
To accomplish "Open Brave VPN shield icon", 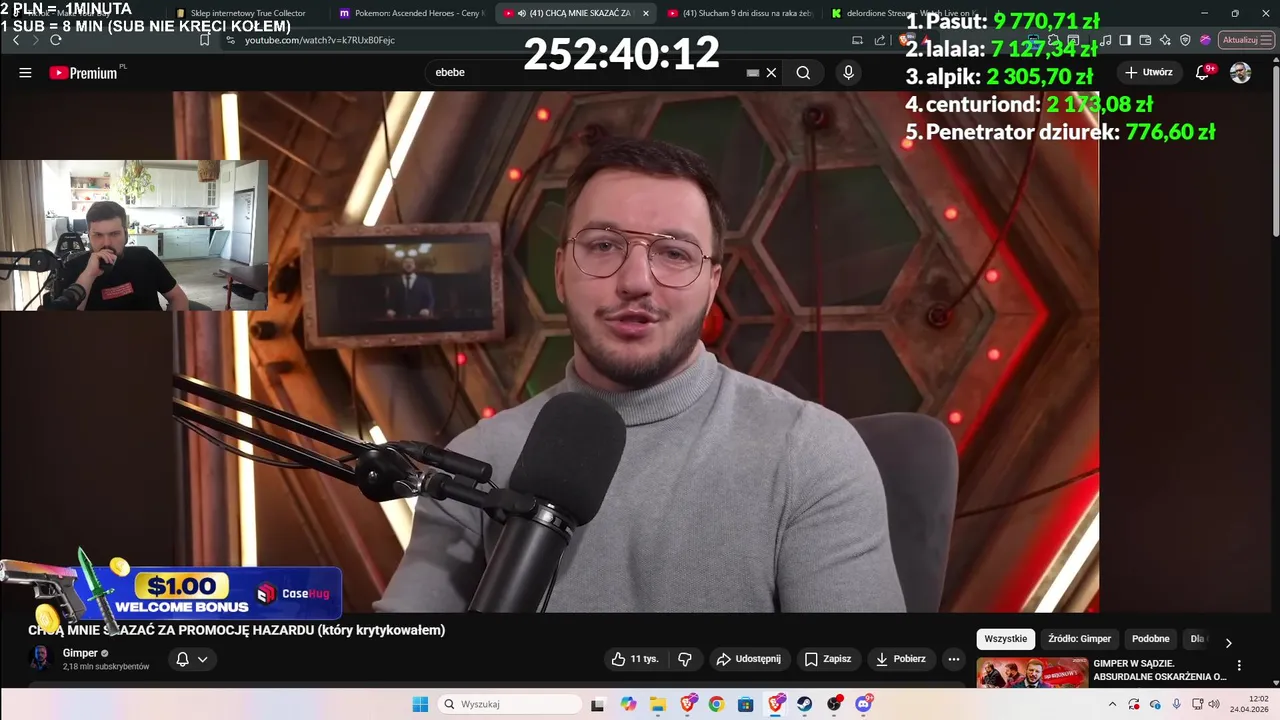I will 1185,40.
